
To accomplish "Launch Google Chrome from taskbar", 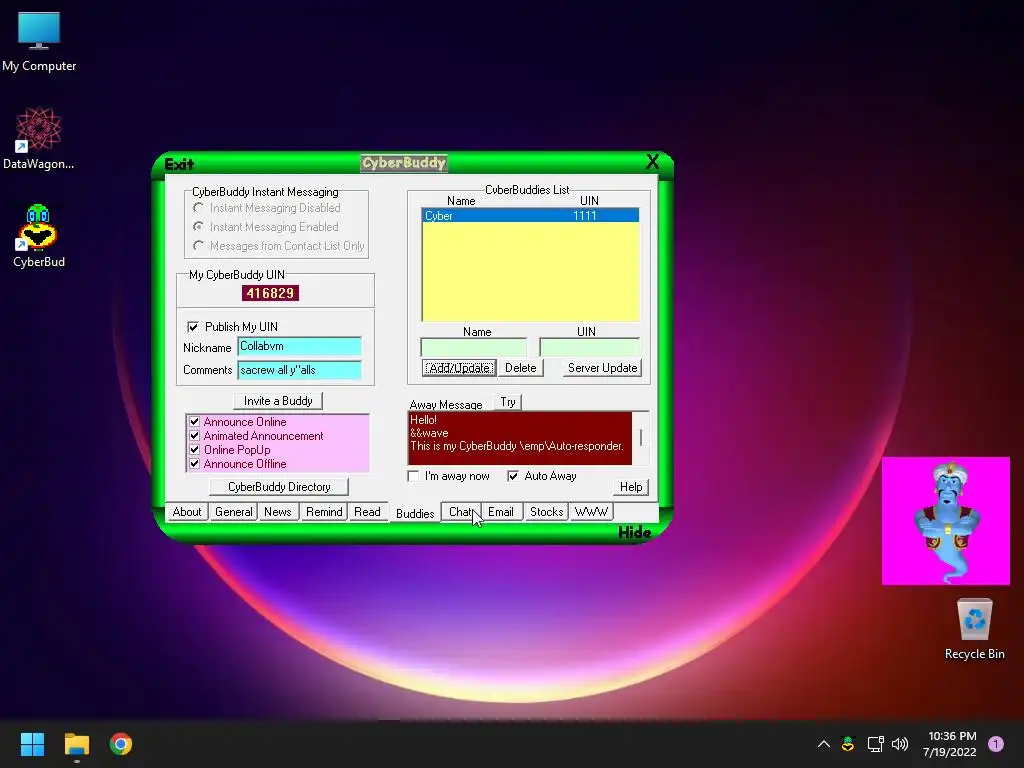I will (121, 744).
